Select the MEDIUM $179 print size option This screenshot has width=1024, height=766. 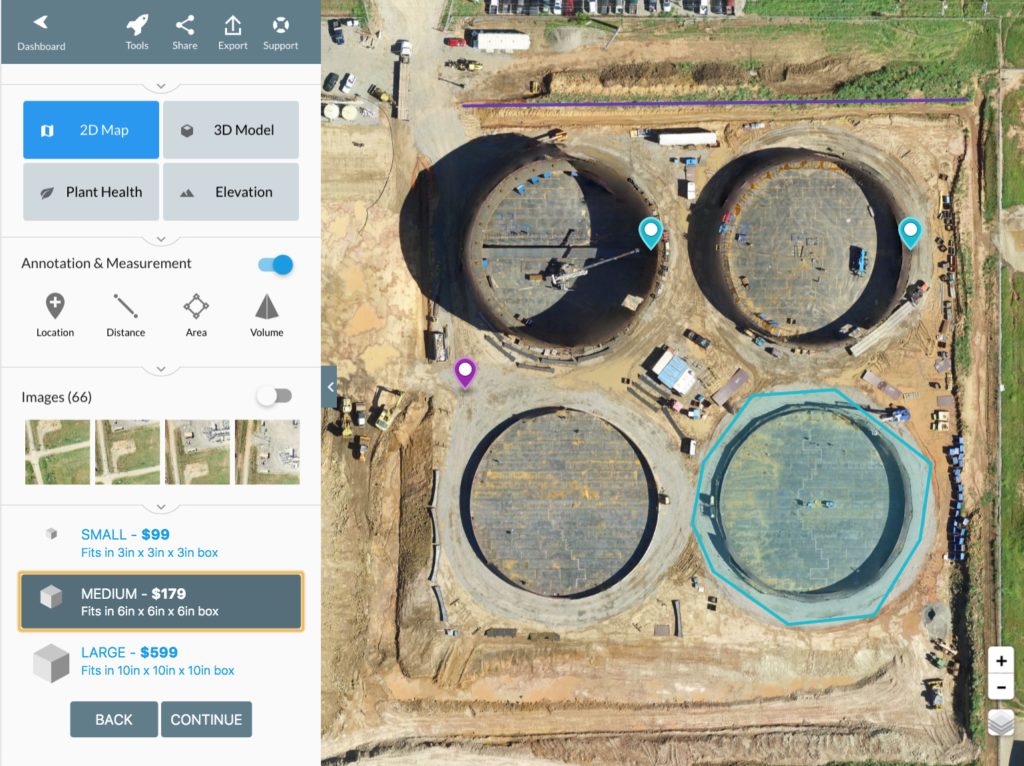point(160,601)
